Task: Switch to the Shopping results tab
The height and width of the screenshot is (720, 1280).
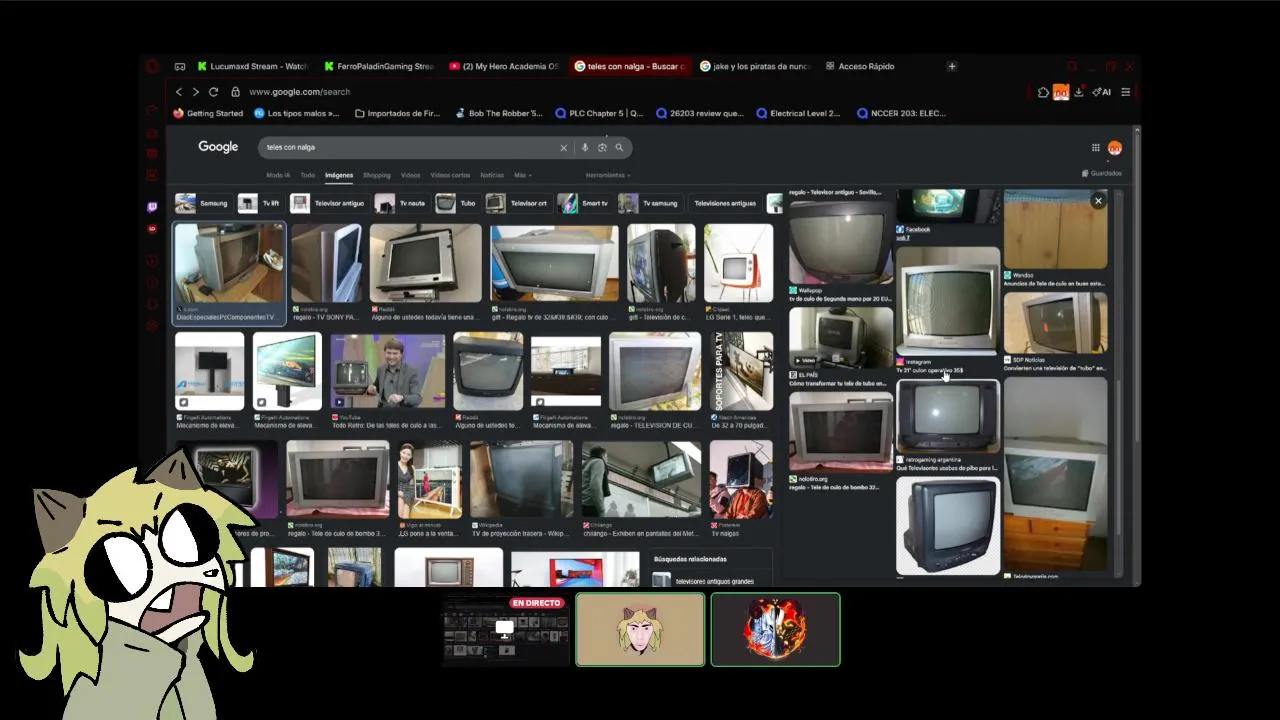Action: (377, 175)
